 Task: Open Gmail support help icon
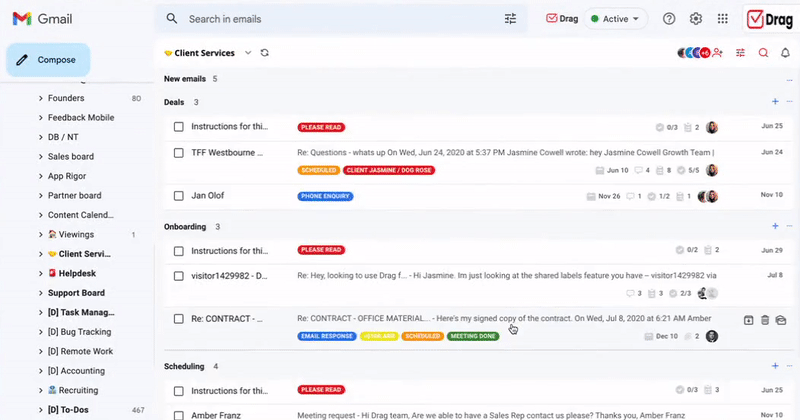[669, 19]
